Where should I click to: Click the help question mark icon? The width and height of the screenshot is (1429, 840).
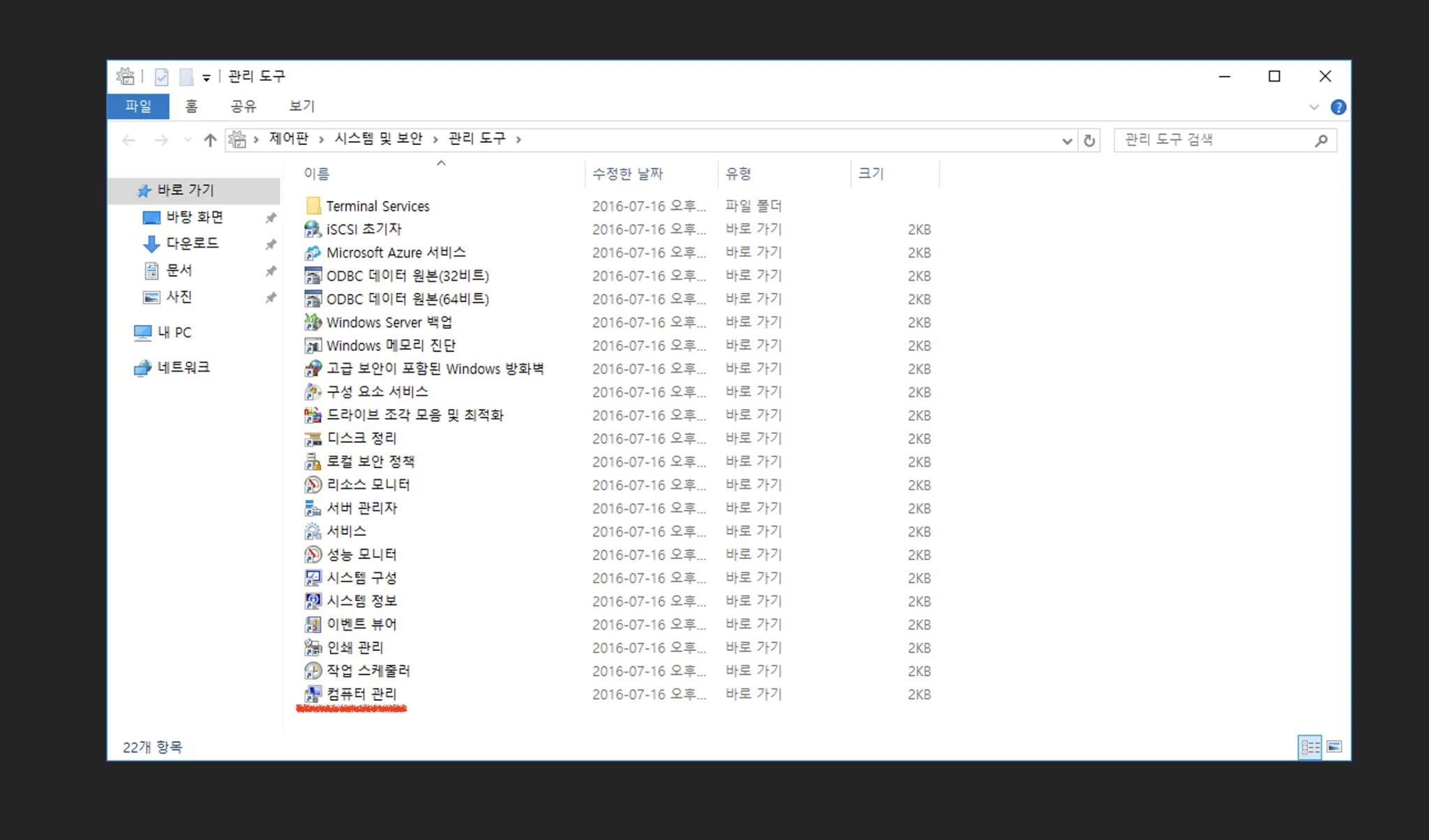pos(1338,107)
